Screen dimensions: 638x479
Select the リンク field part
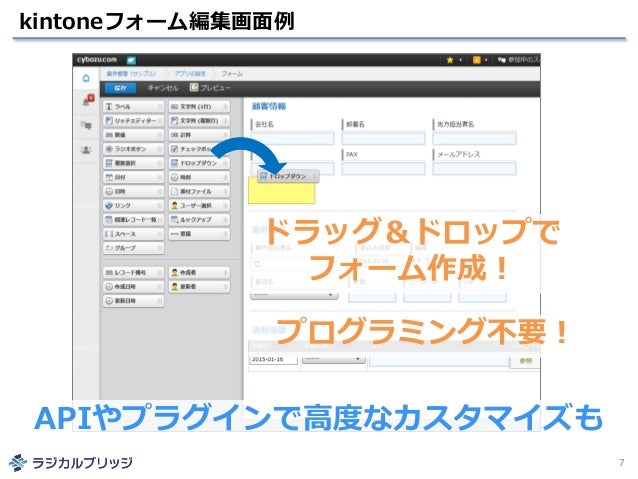click(133, 206)
